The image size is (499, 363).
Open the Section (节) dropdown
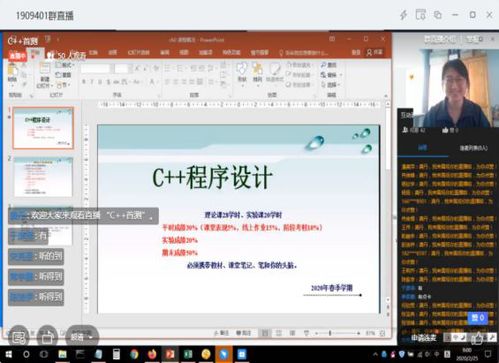63,85
